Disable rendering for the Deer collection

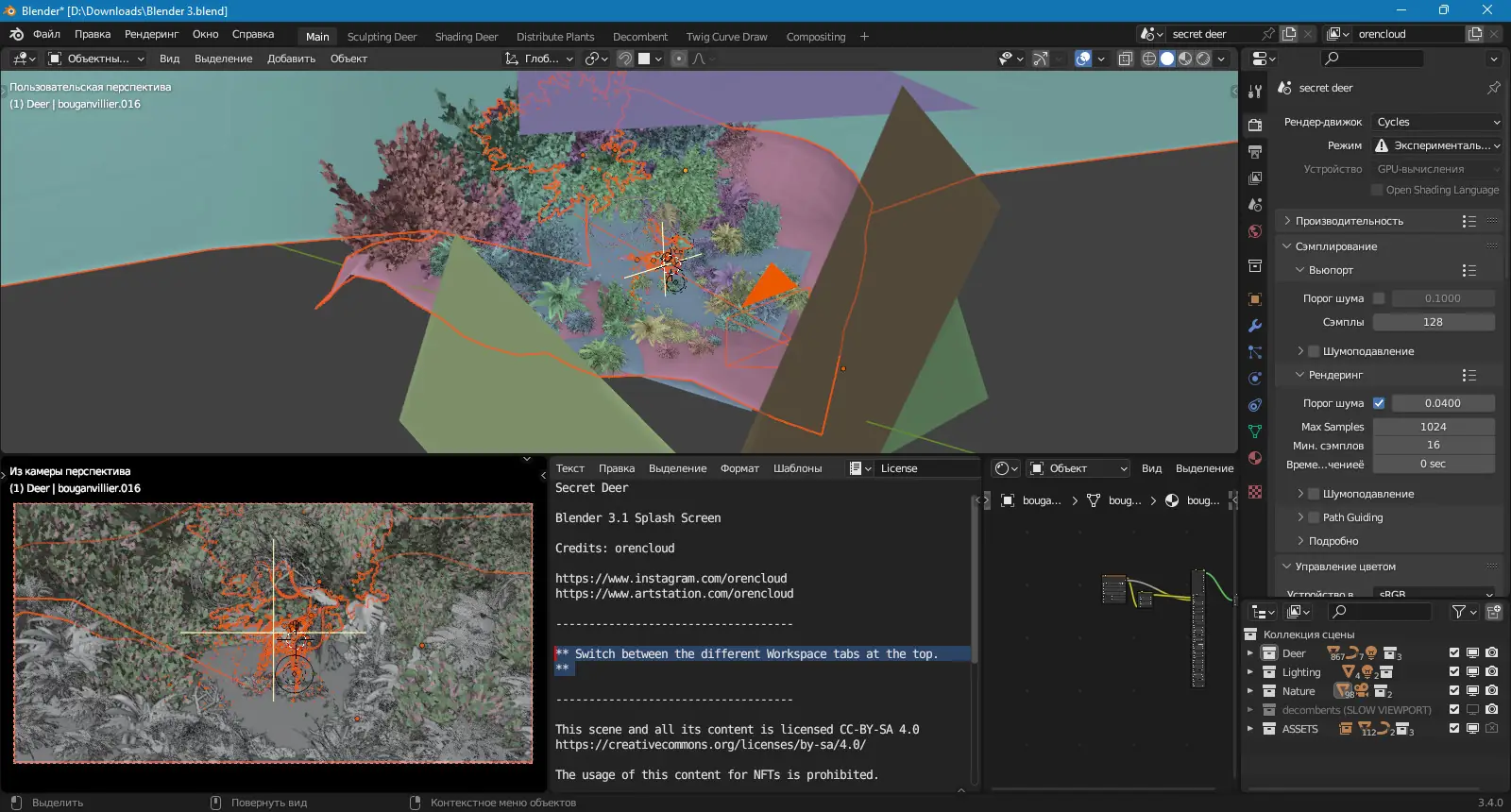point(1491,653)
